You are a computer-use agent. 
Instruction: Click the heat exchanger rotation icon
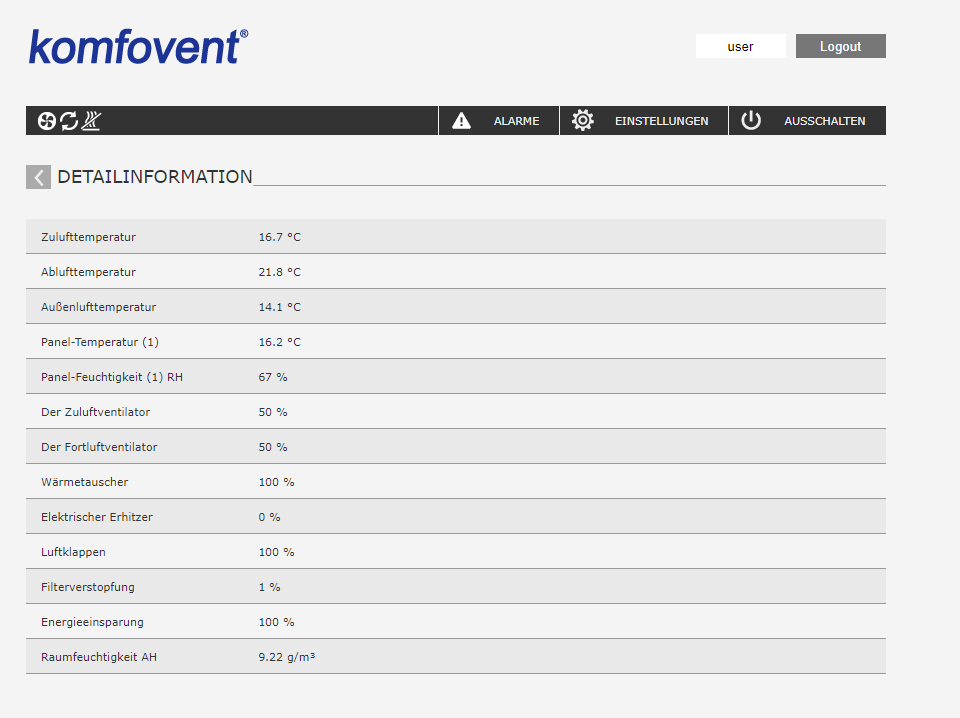tap(69, 121)
